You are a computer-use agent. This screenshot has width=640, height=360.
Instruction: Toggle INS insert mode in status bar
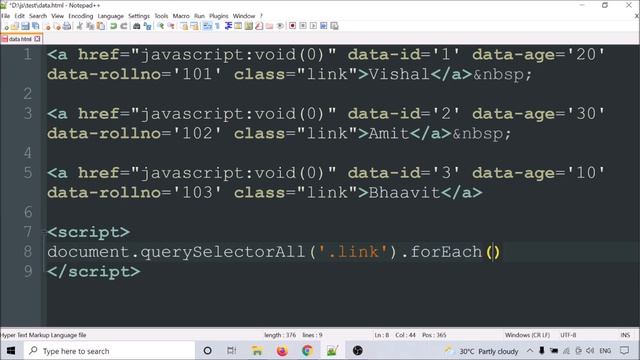click(625, 335)
